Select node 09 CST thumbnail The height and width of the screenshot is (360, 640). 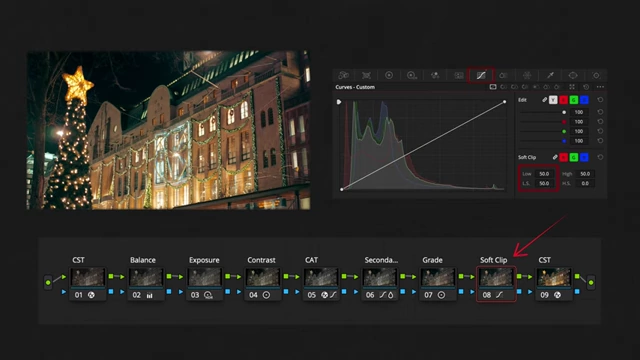click(x=554, y=277)
